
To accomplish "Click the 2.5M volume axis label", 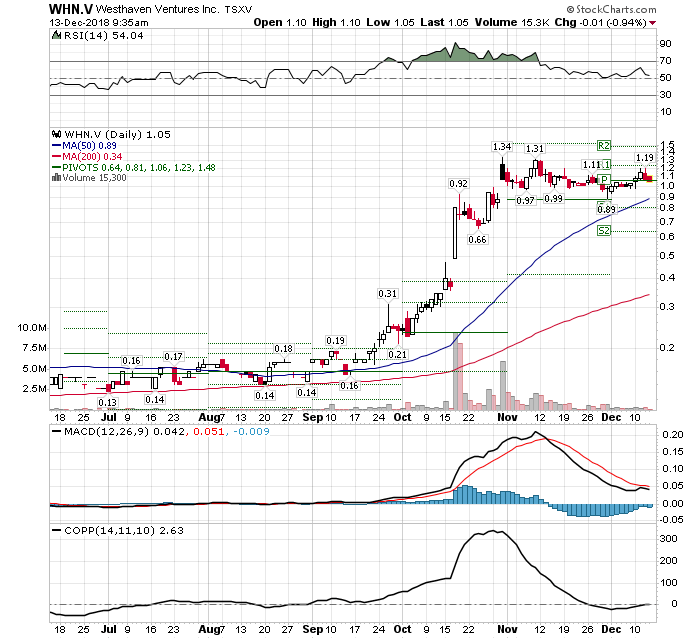I will coord(34,388).
